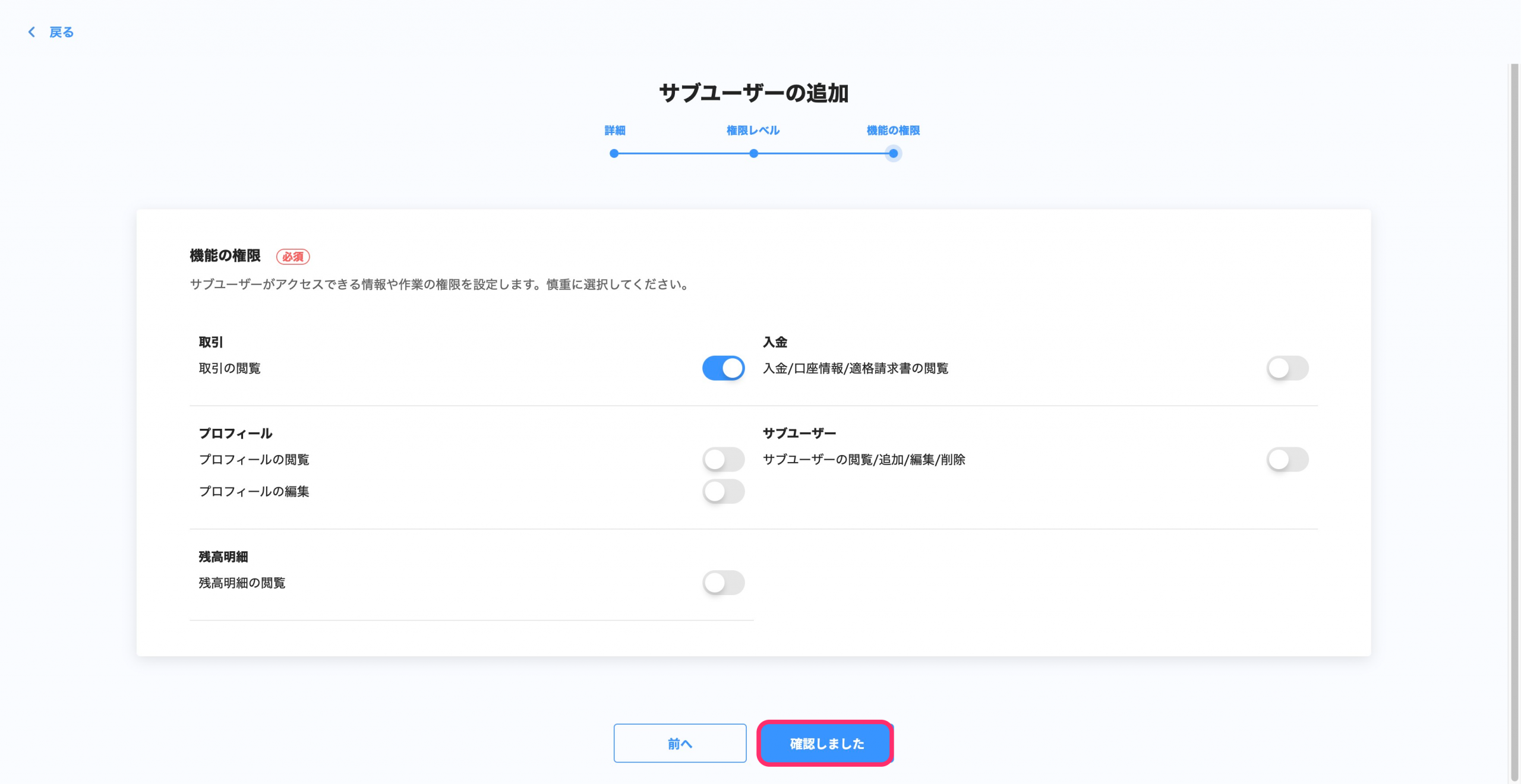Click the プロフィール section heading

(235, 434)
